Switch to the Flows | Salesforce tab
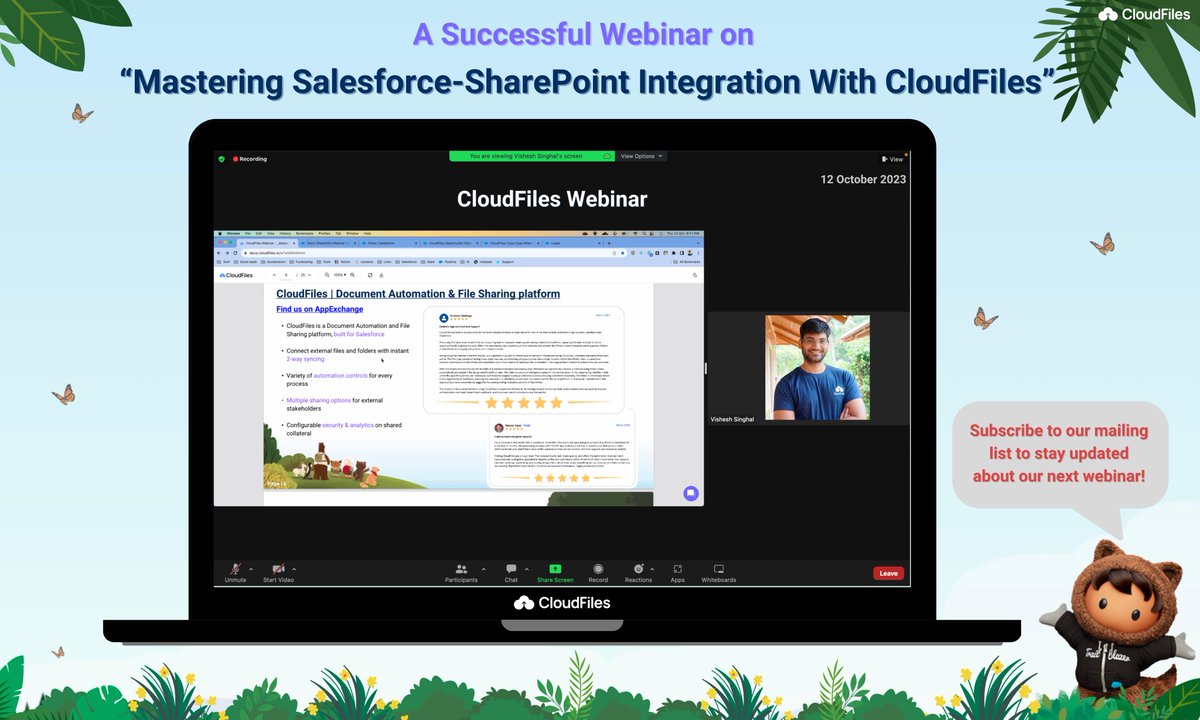The width and height of the screenshot is (1200, 720). 387,243
